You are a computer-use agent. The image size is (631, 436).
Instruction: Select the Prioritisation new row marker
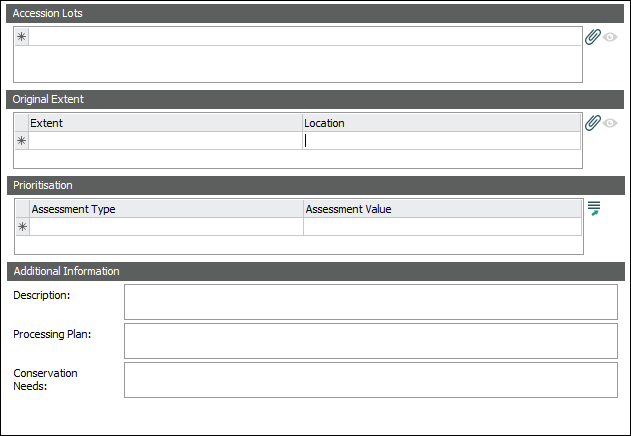(x=23, y=227)
